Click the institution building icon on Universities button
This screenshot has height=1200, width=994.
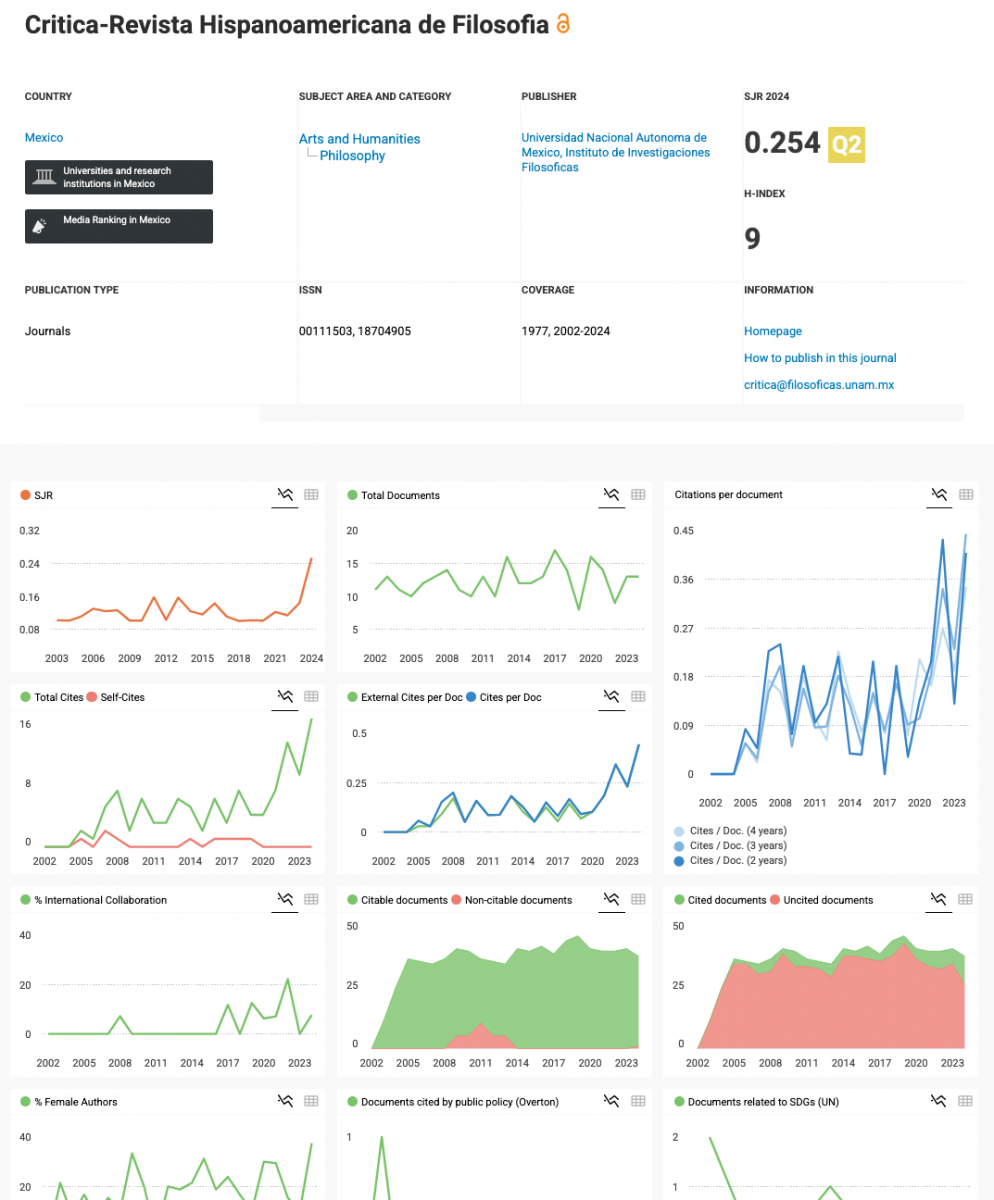(x=43, y=177)
